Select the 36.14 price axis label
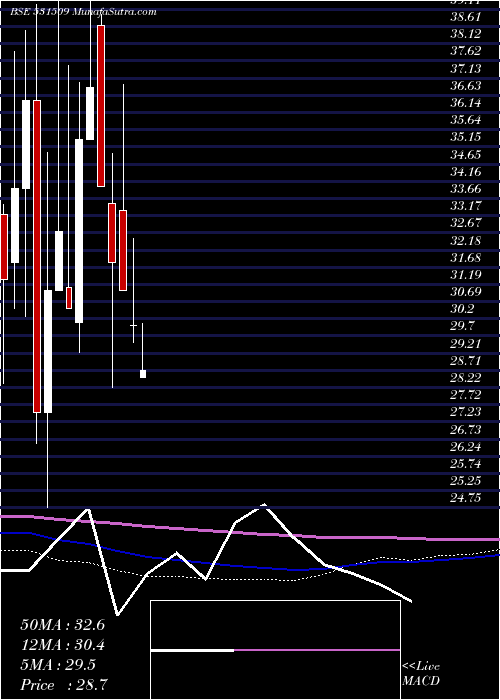The width and height of the screenshot is (500, 700). (466, 103)
